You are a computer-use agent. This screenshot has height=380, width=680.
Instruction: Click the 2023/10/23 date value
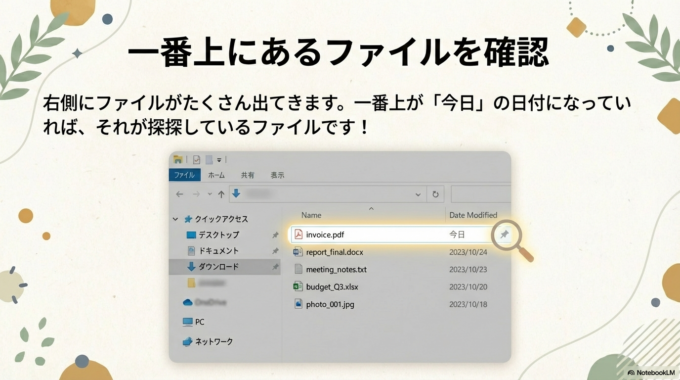[x=468, y=269]
